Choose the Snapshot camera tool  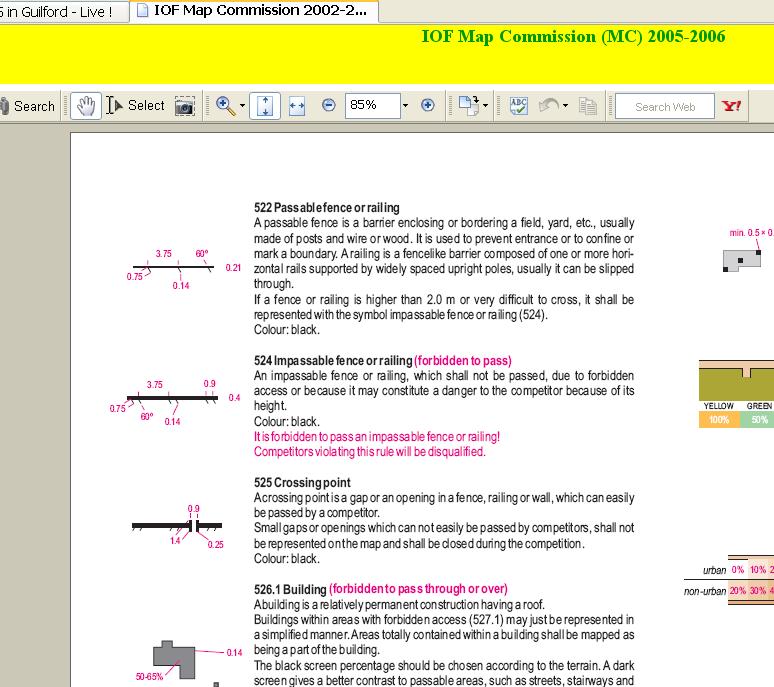coord(185,106)
